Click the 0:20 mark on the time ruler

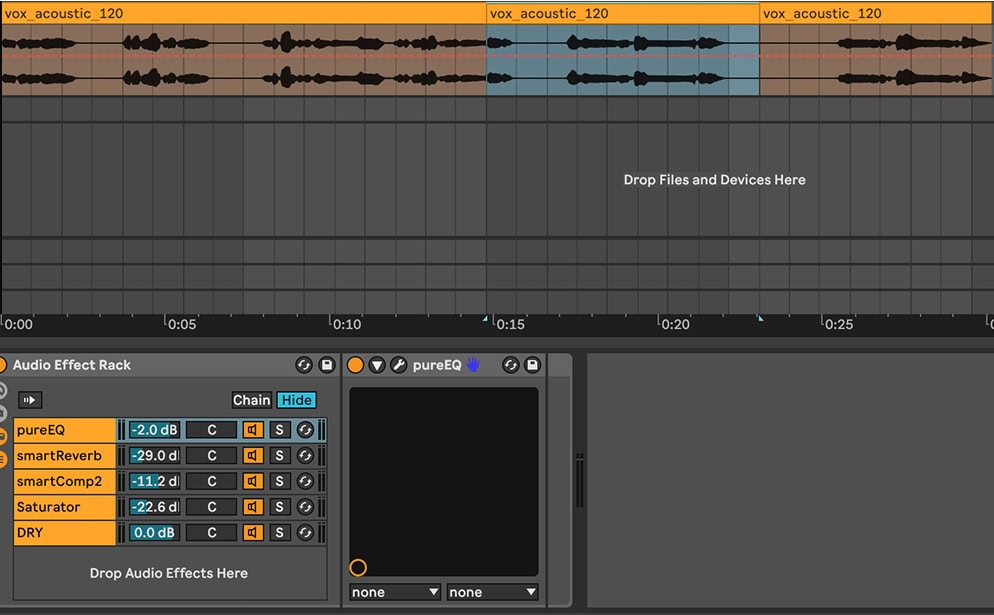click(x=675, y=325)
